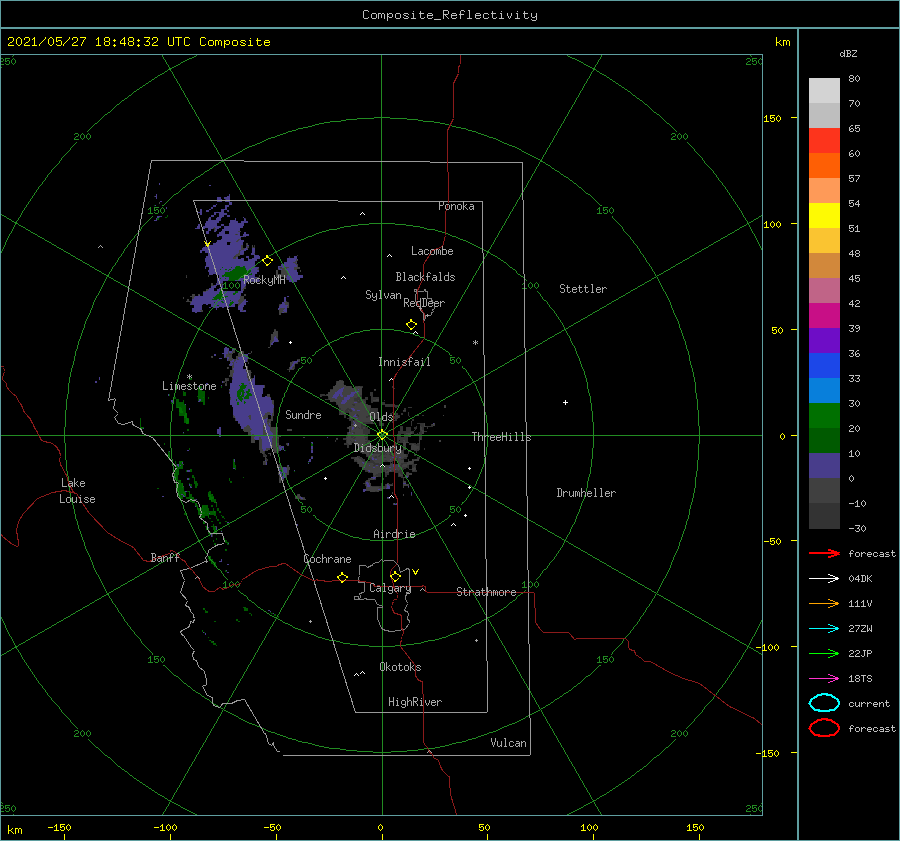The width and height of the screenshot is (900, 841).
Task: Click the ThreeHills label
Action: tap(502, 437)
